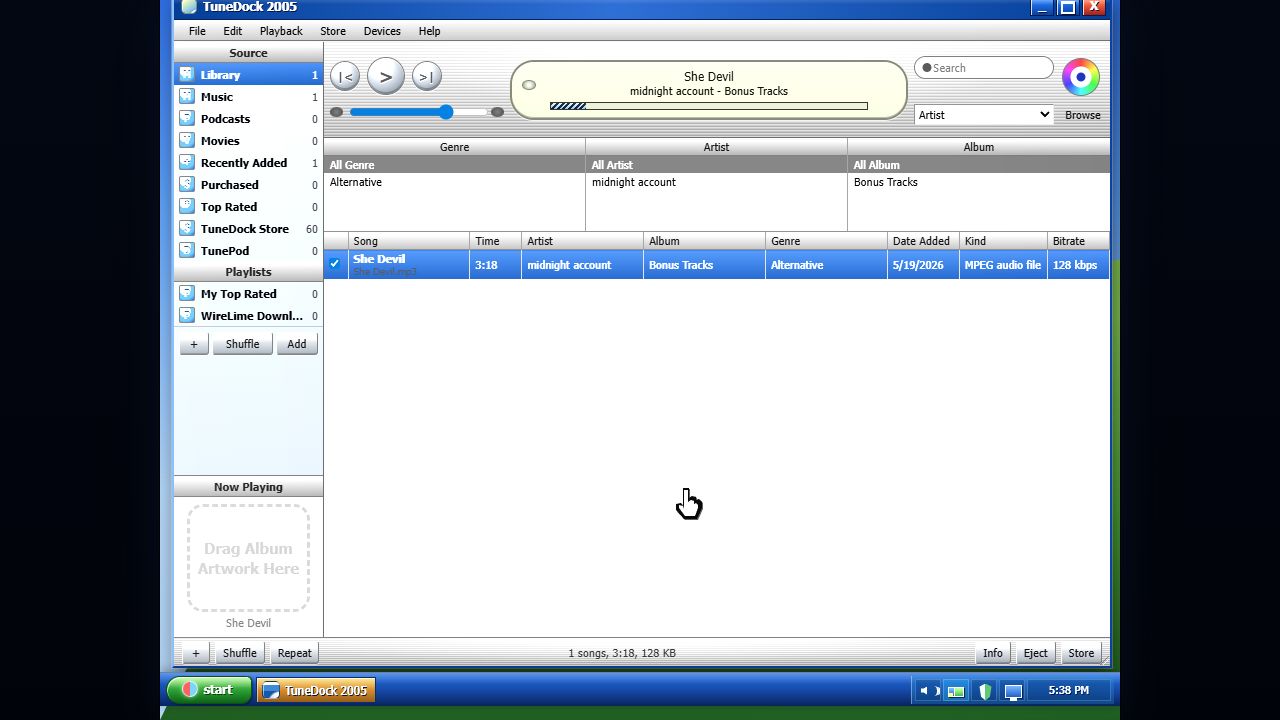
Task: Open the Top Rated source icon
Action: pos(186,207)
